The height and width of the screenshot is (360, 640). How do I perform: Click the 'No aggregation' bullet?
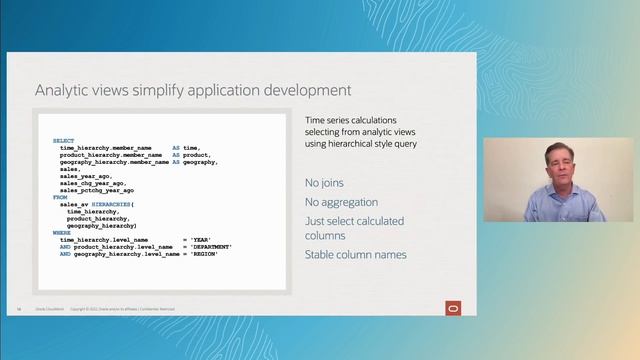341,202
